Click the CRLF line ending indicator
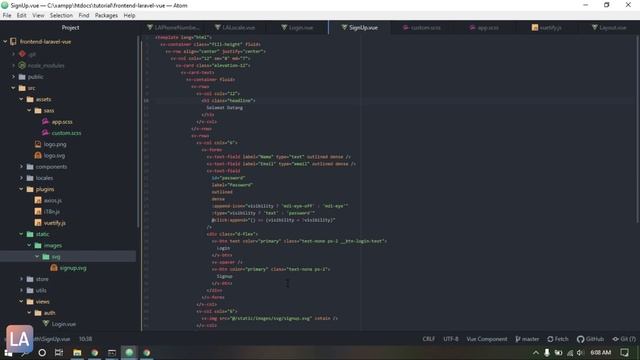The image size is (640, 360). point(429,339)
